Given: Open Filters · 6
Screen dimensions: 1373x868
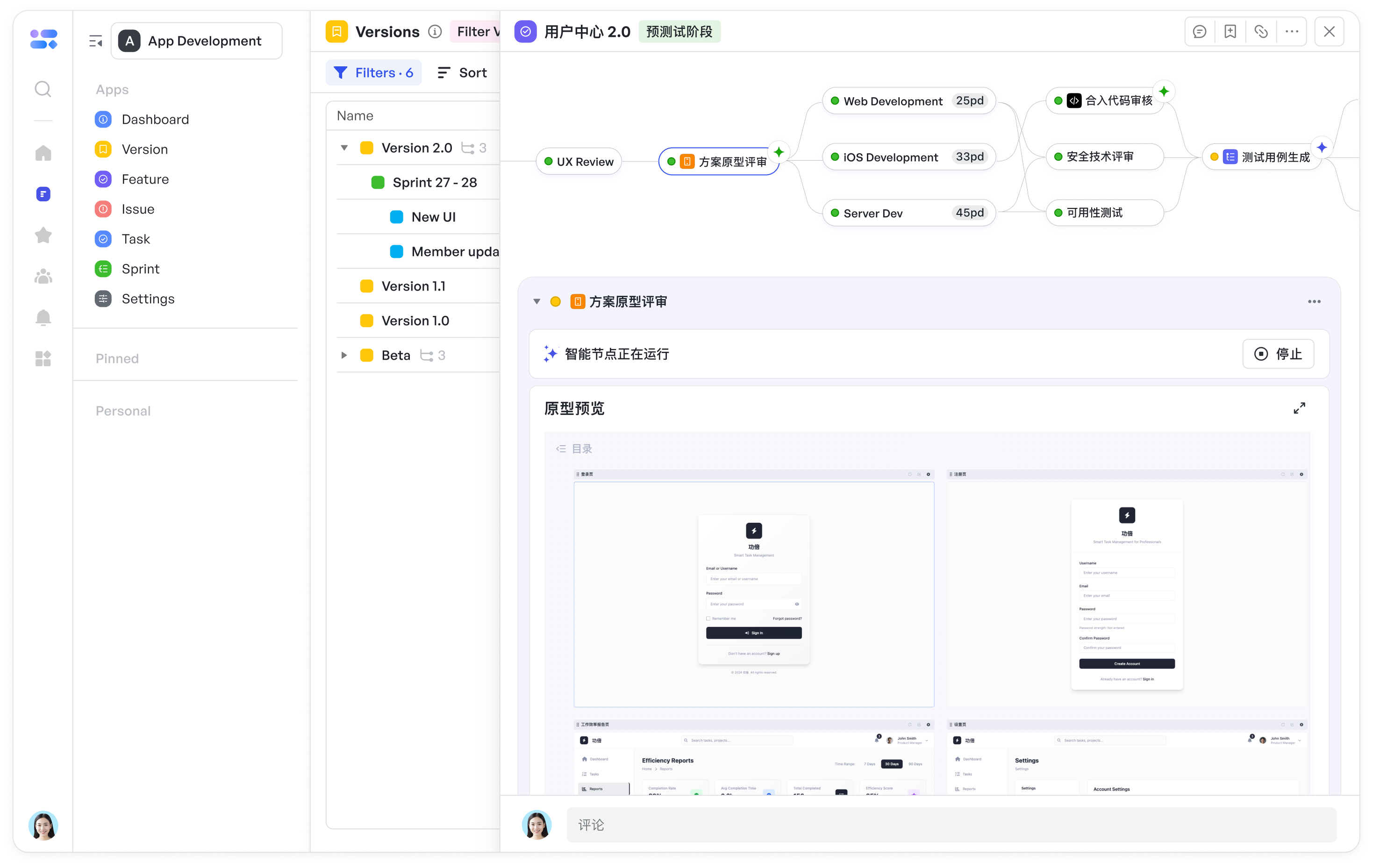Looking at the screenshot, I should click(373, 73).
